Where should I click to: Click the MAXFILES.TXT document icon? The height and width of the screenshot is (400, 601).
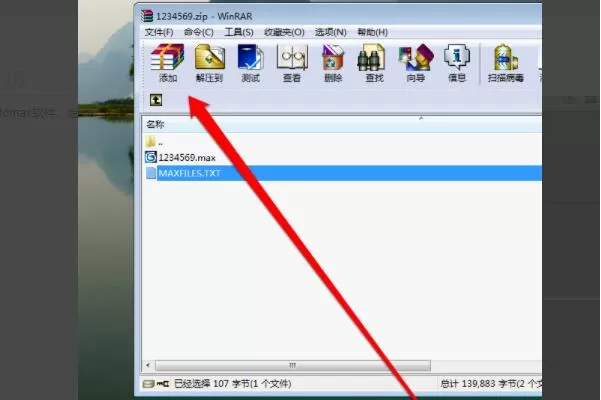pyautogui.click(x=151, y=173)
